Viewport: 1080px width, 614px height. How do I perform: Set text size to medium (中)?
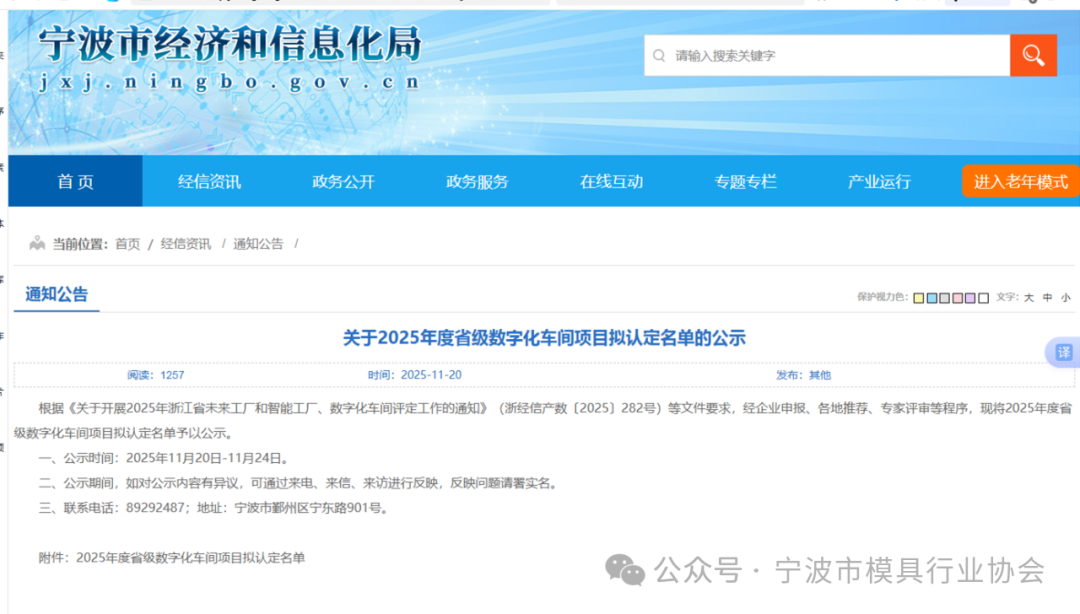point(1047,298)
